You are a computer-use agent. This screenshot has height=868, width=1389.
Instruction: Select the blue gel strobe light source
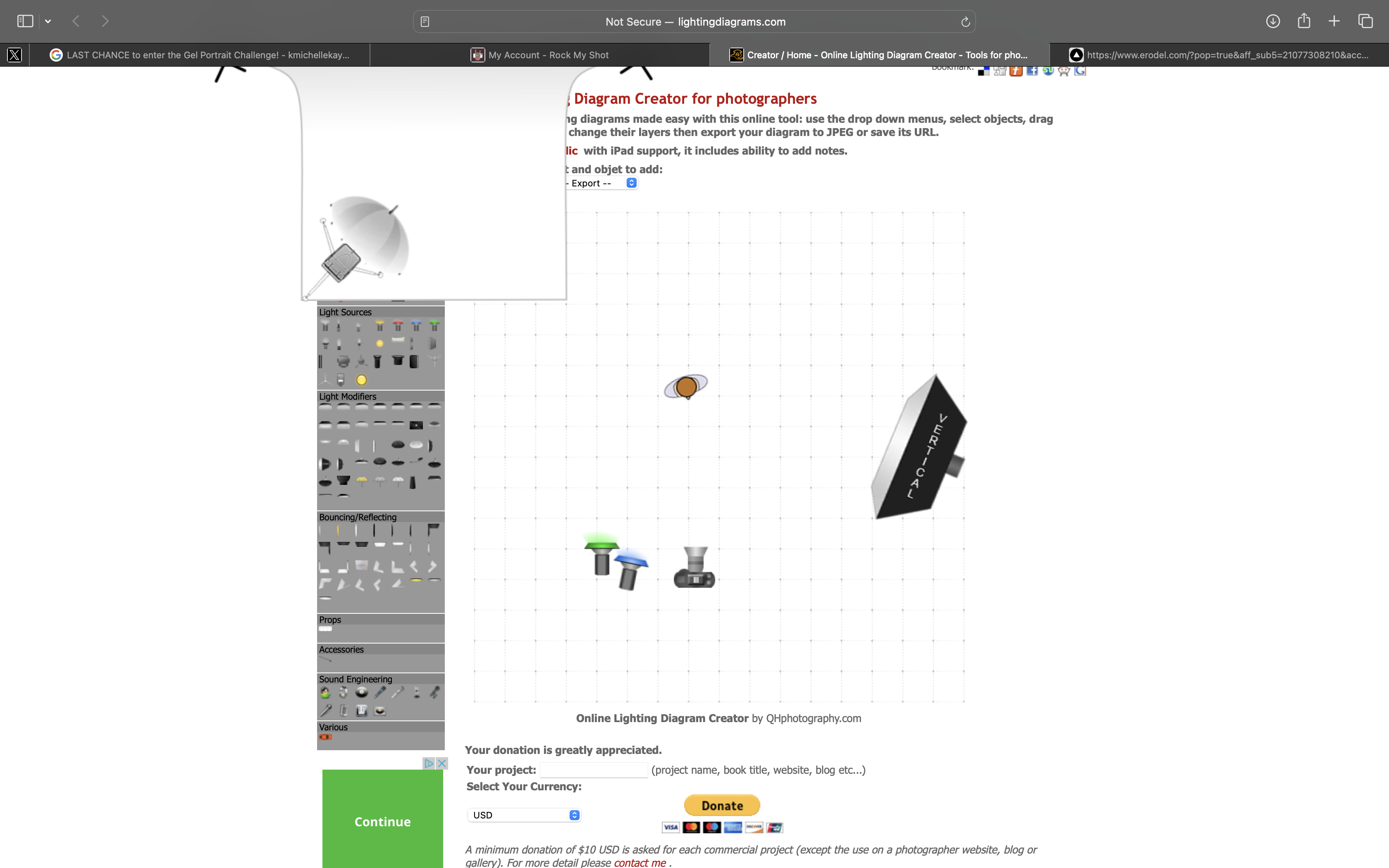click(x=416, y=327)
